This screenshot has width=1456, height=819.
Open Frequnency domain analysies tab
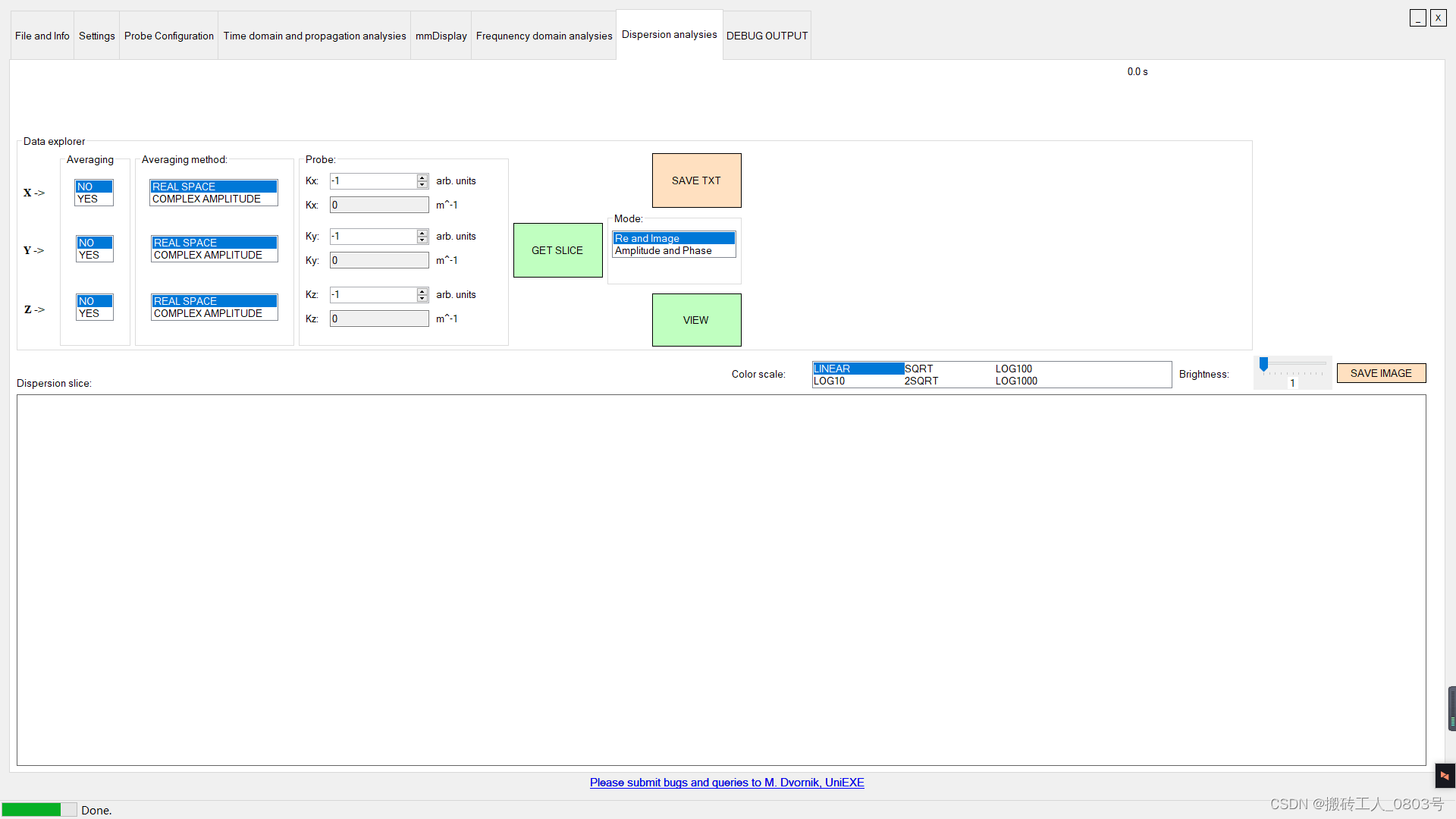tap(544, 36)
